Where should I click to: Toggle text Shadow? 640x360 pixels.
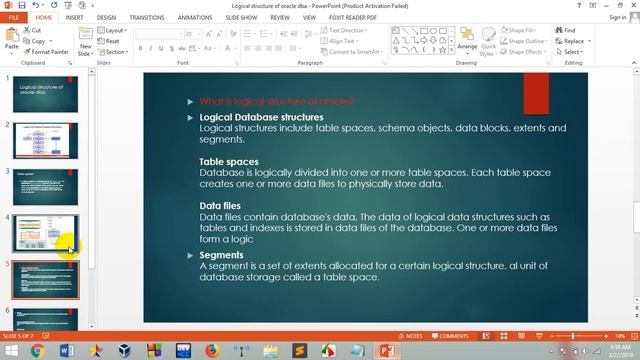(172, 49)
